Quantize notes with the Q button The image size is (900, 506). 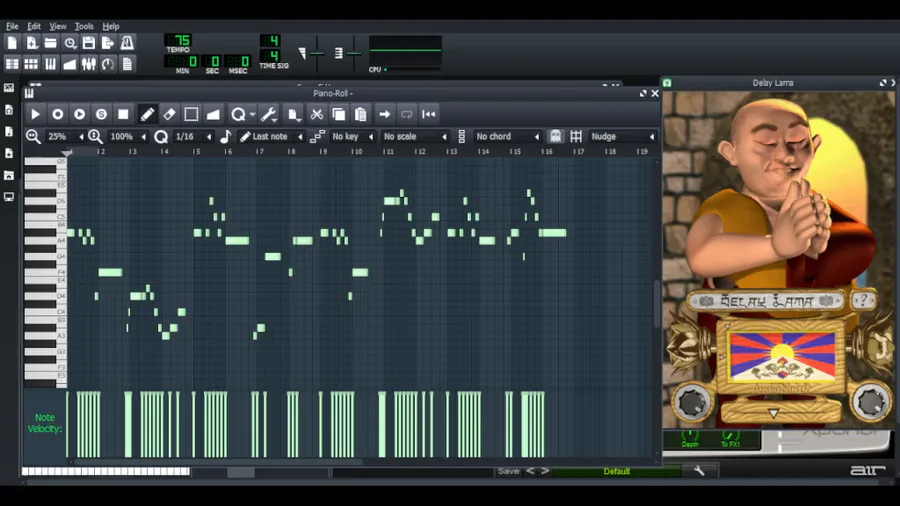coord(238,114)
